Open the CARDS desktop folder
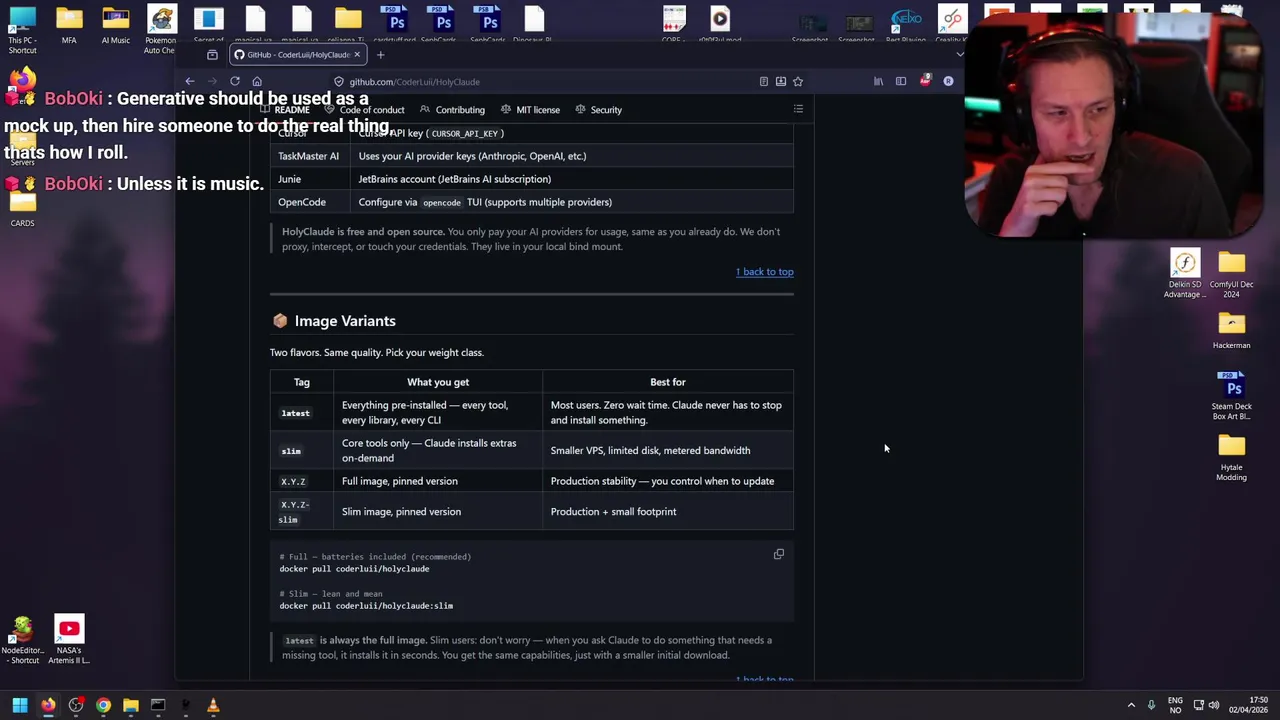 [22, 209]
